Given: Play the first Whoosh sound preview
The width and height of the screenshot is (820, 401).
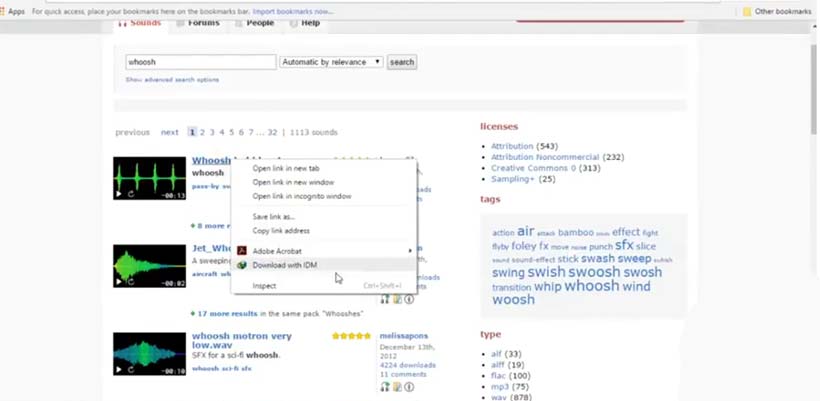Looking at the screenshot, I should click(119, 194).
